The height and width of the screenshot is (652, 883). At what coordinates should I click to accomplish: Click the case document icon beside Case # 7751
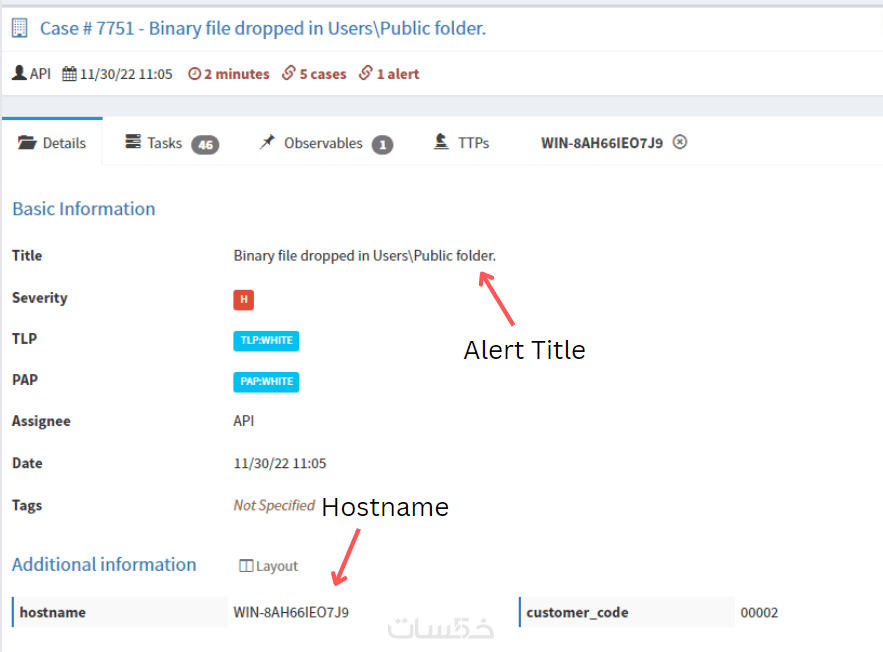click(20, 28)
